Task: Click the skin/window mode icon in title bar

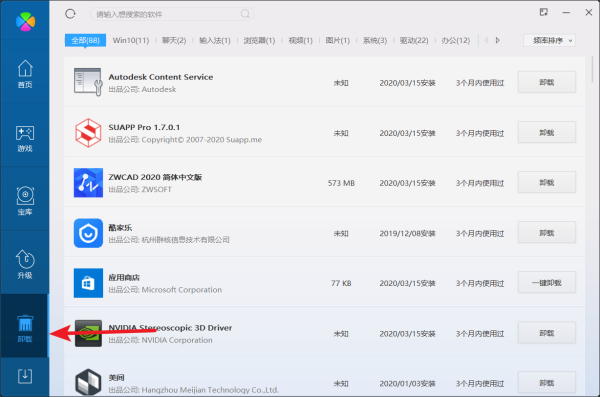Action: pos(543,12)
